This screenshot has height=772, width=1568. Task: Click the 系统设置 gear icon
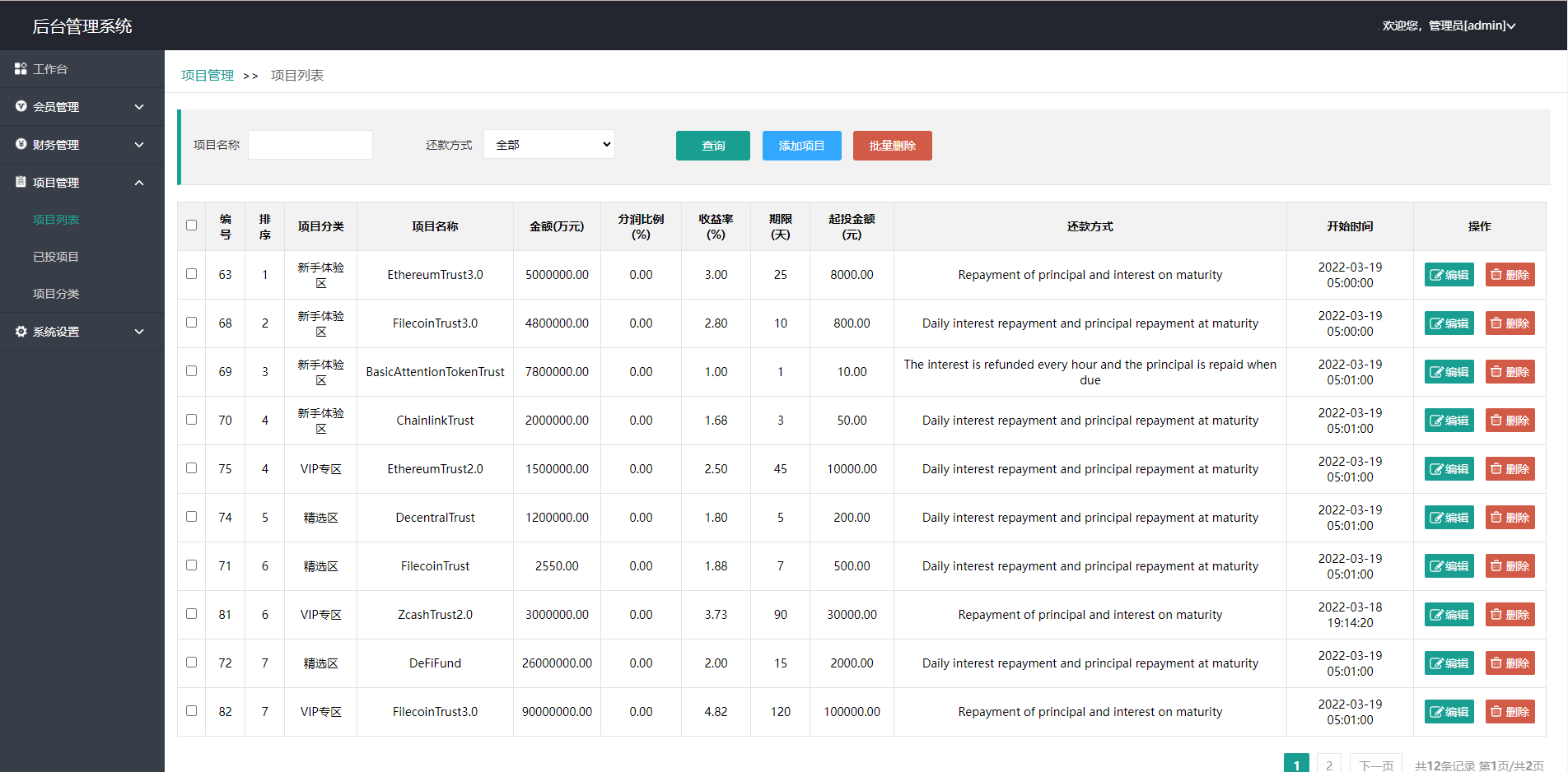(21, 332)
